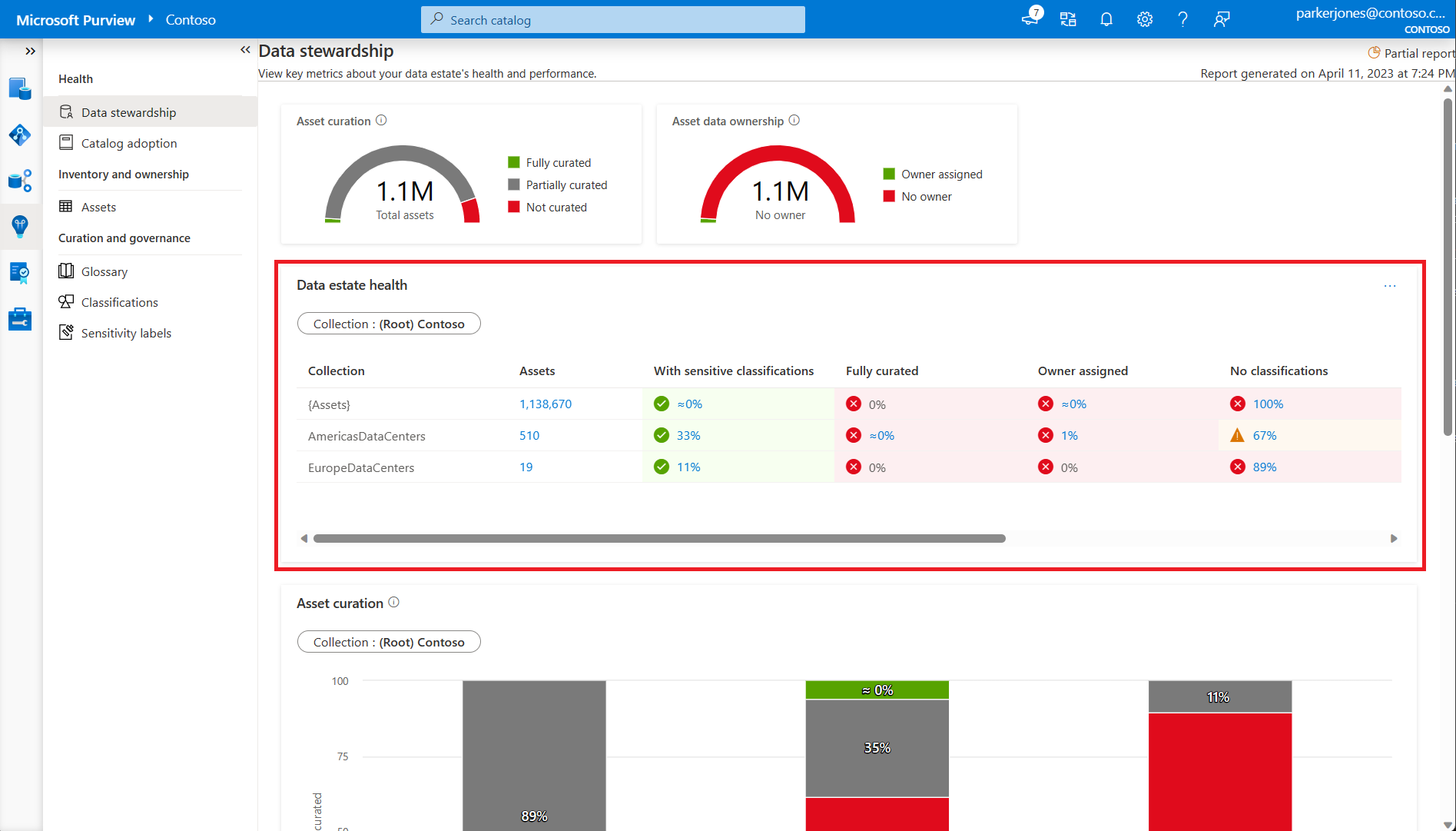Screen dimensions: 1456x831
Task: Open the 1,138,670 assets link
Action: coord(545,404)
